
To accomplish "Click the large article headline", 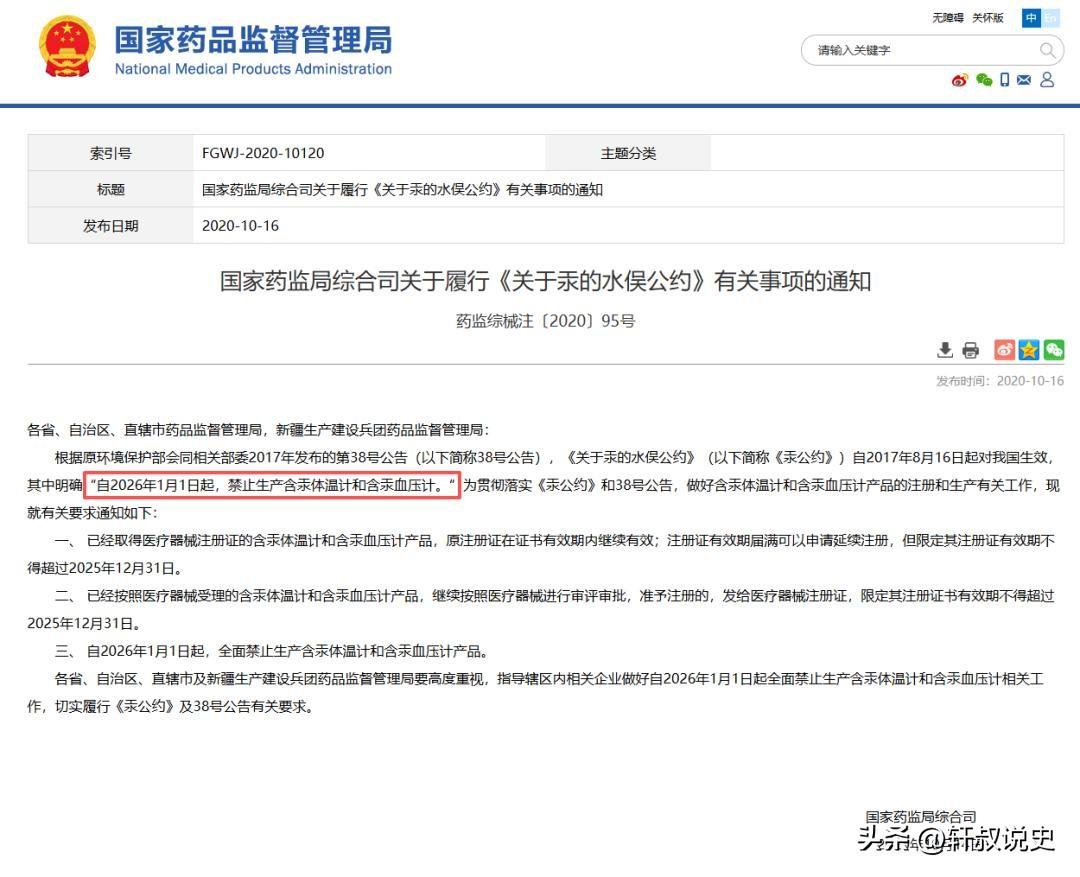I will coord(546,281).
